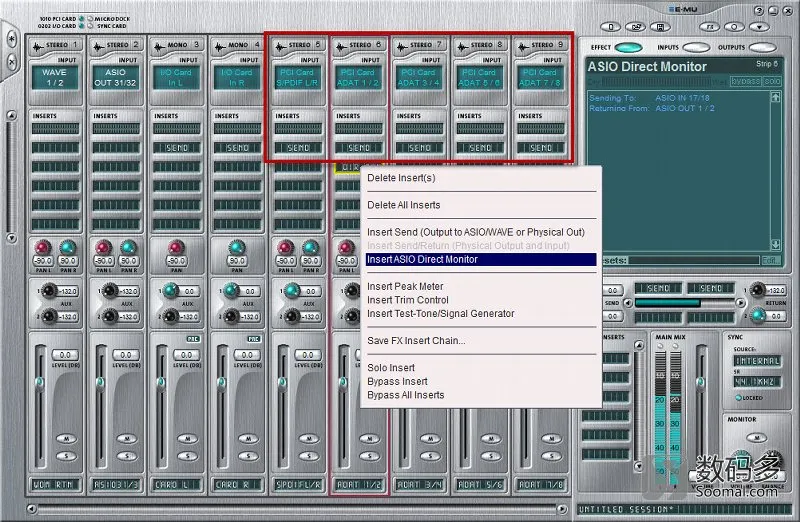This screenshot has width=800, height=522.
Task: Show the EFFECT view with its oval button
Action: tap(629, 47)
